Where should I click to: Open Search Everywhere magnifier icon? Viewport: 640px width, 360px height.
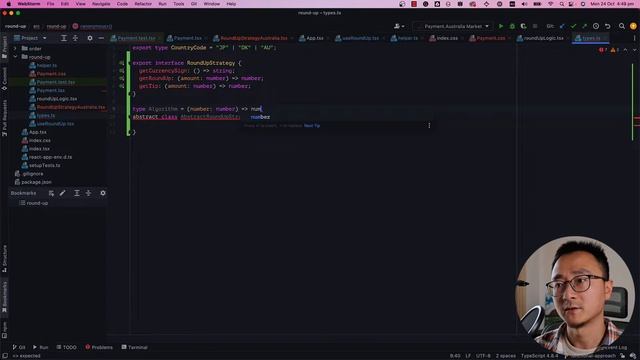click(622, 26)
